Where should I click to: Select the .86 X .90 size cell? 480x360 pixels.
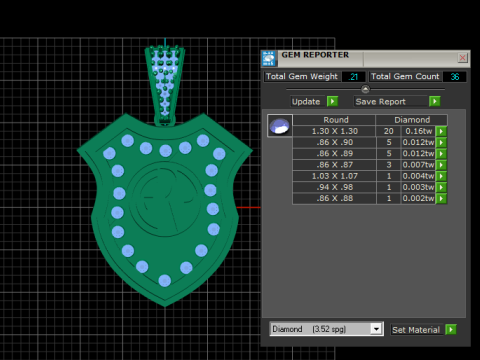pos(334,142)
